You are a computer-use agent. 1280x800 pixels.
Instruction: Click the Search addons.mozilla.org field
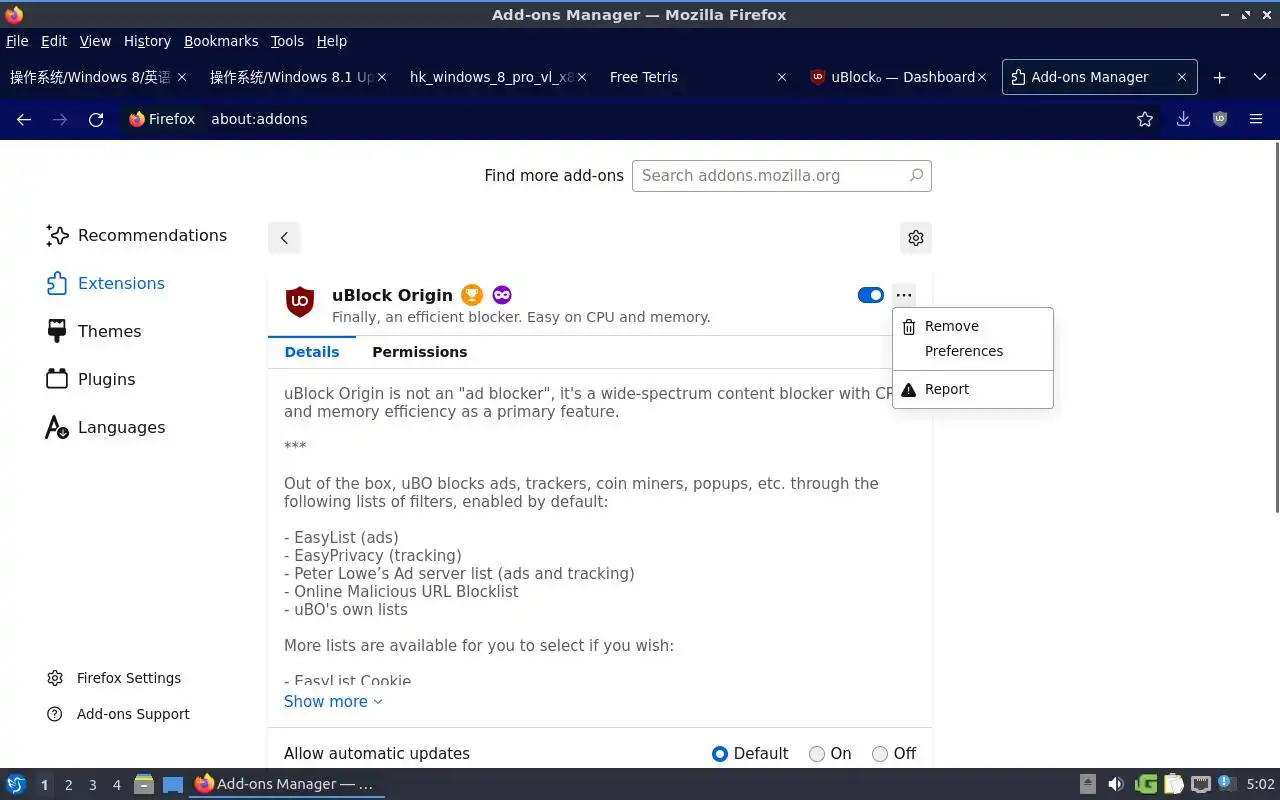click(x=781, y=176)
